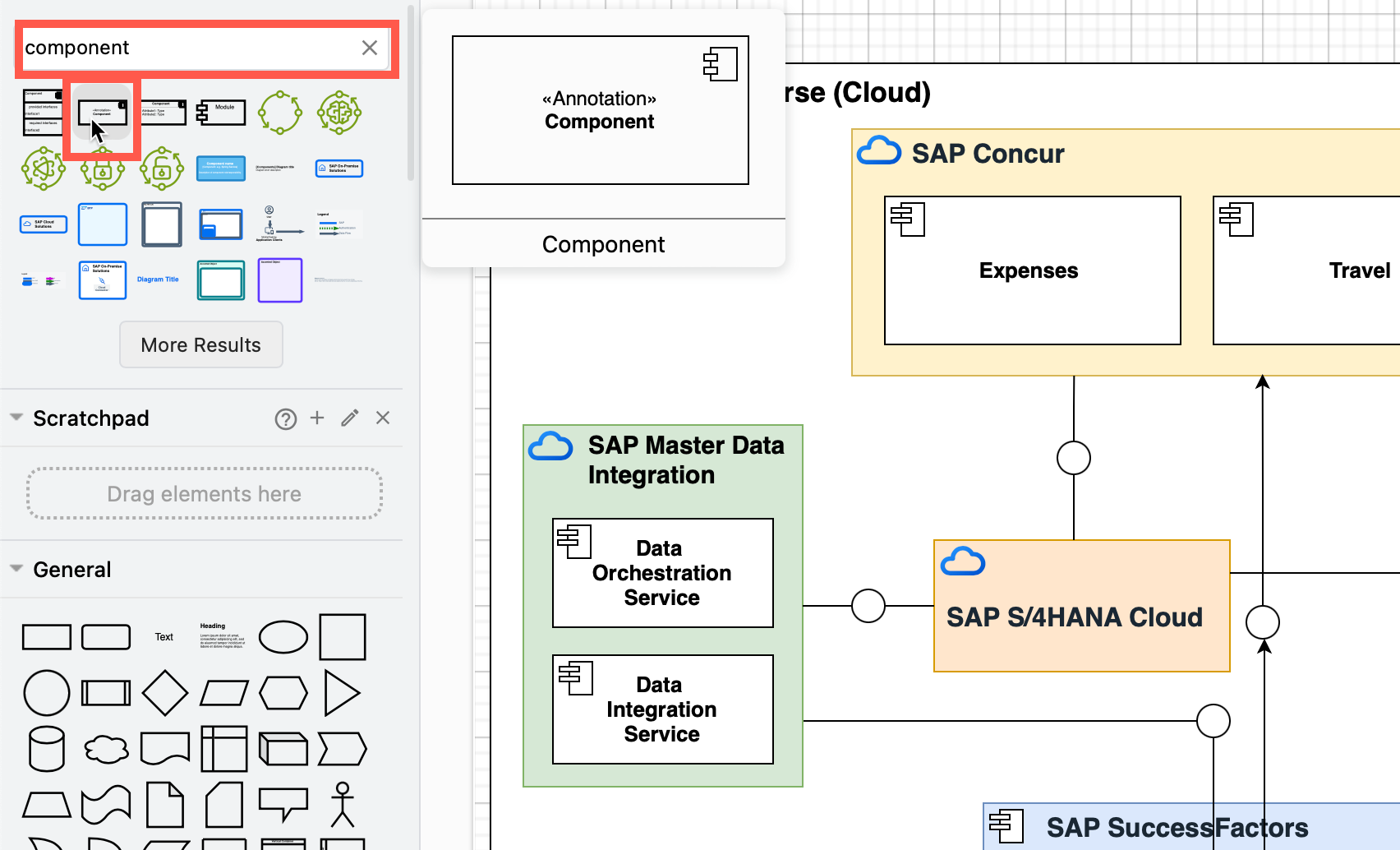The height and width of the screenshot is (850, 1400).
Task: Select the Module shape from search results
Action: pyautogui.click(x=220, y=112)
